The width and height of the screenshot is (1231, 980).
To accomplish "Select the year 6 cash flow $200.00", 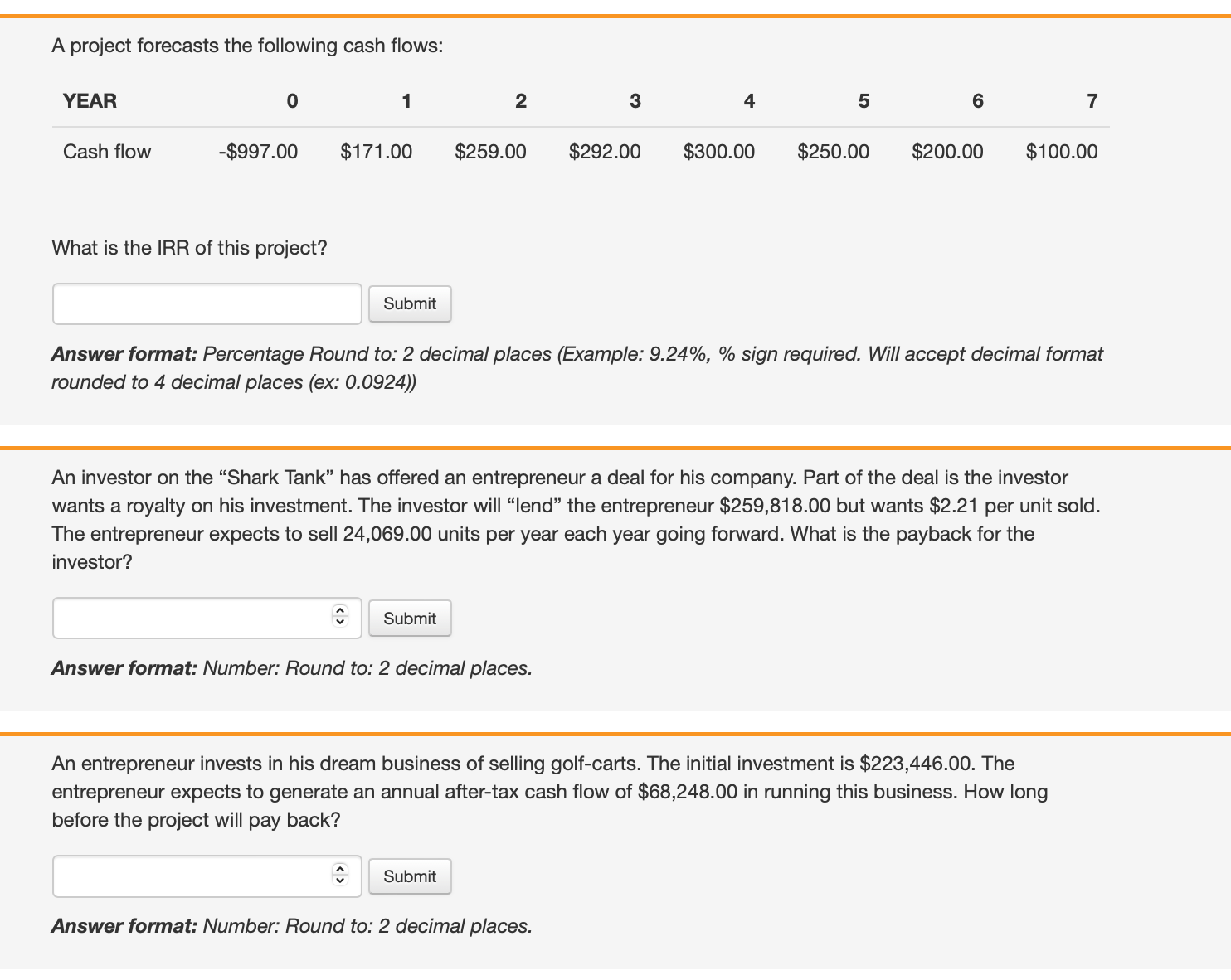I will (x=947, y=152).
